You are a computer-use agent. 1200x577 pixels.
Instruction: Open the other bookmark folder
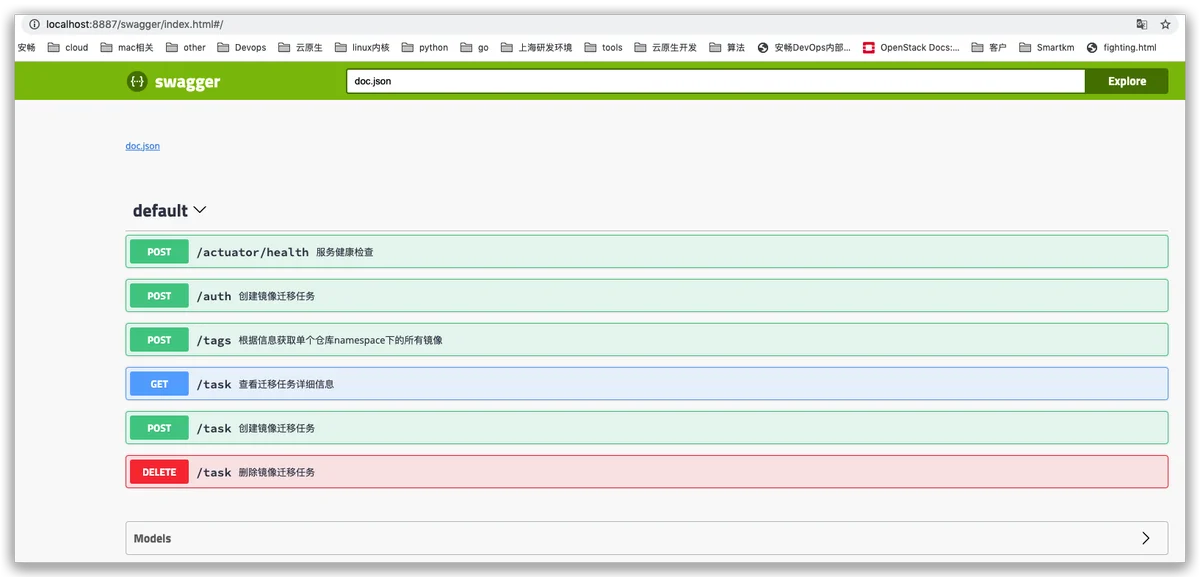(186, 47)
